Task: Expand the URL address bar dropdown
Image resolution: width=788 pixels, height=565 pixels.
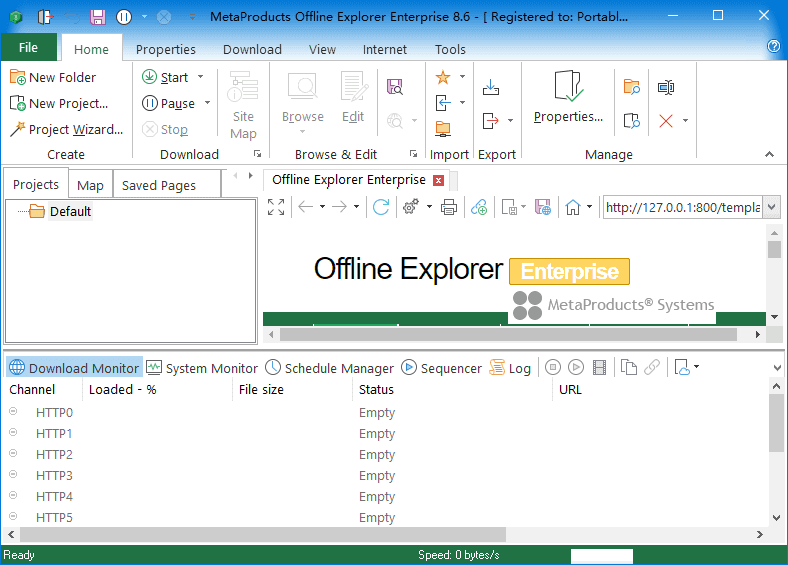Action: pyautogui.click(x=770, y=207)
